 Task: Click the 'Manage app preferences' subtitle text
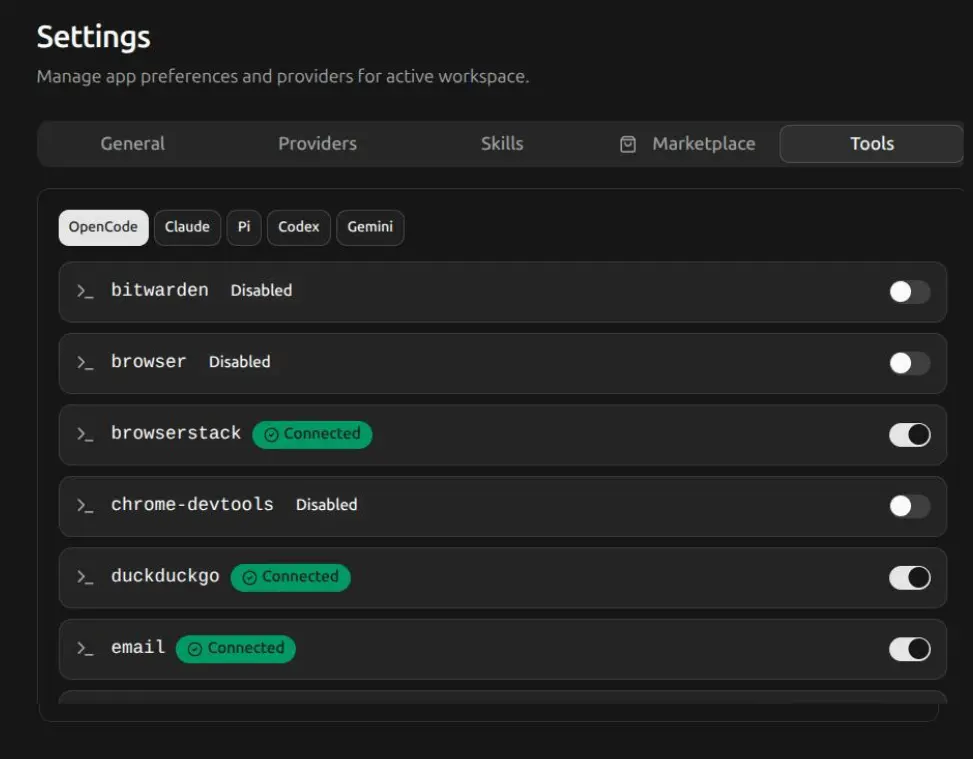click(283, 76)
